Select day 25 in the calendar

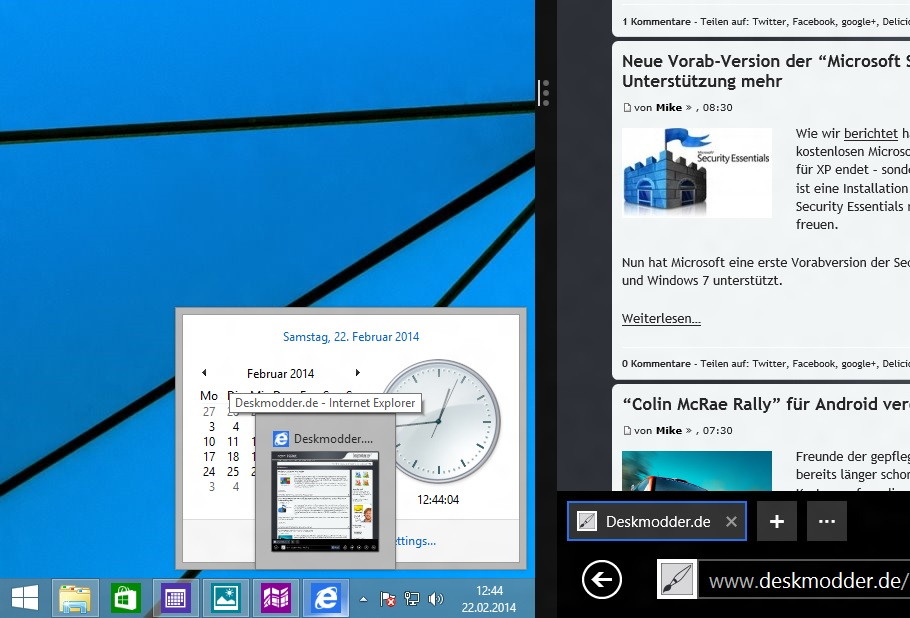tap(233, 472)
